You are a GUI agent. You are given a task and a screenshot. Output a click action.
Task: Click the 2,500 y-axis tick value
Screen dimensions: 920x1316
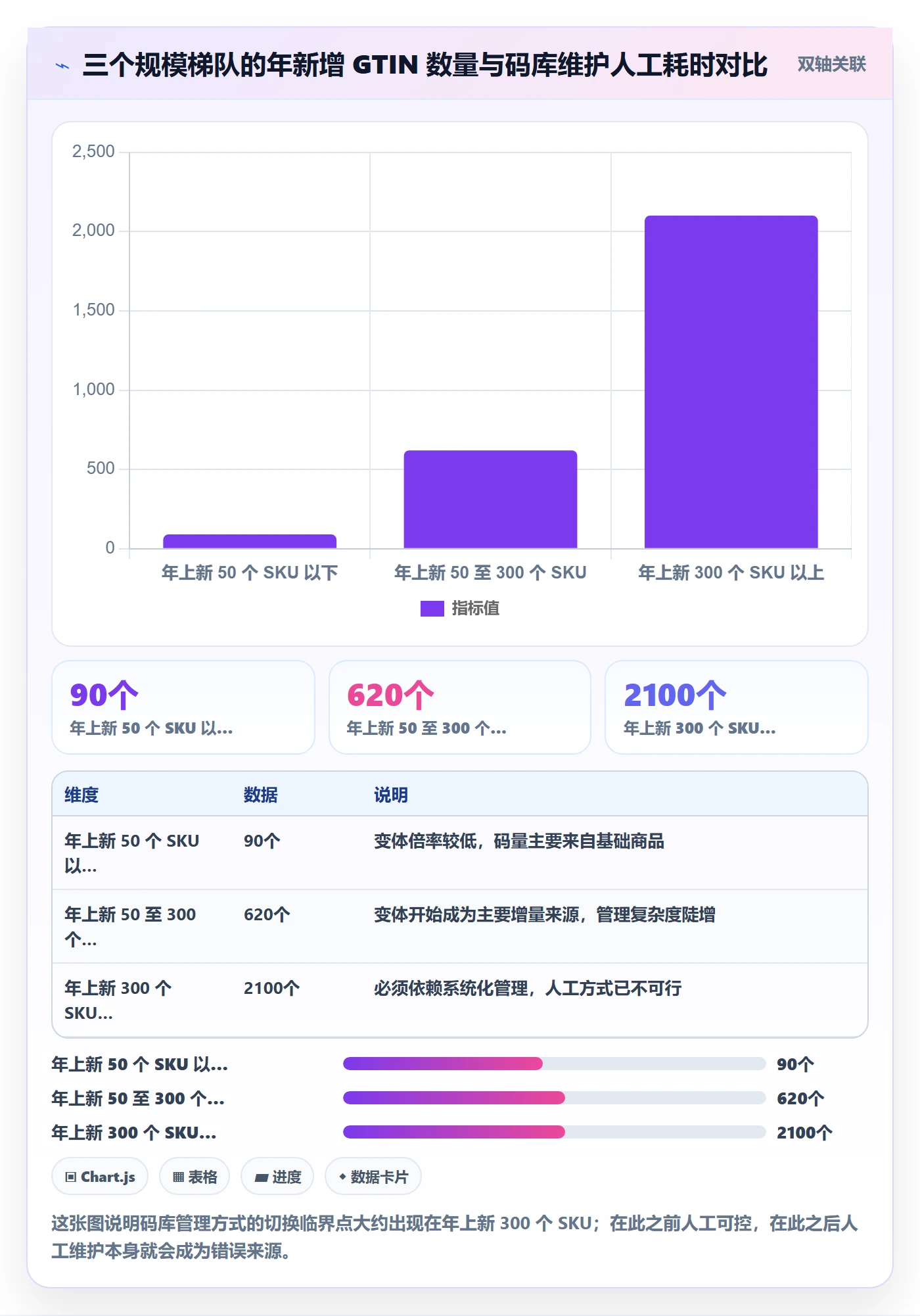click(x=93, y=151)
